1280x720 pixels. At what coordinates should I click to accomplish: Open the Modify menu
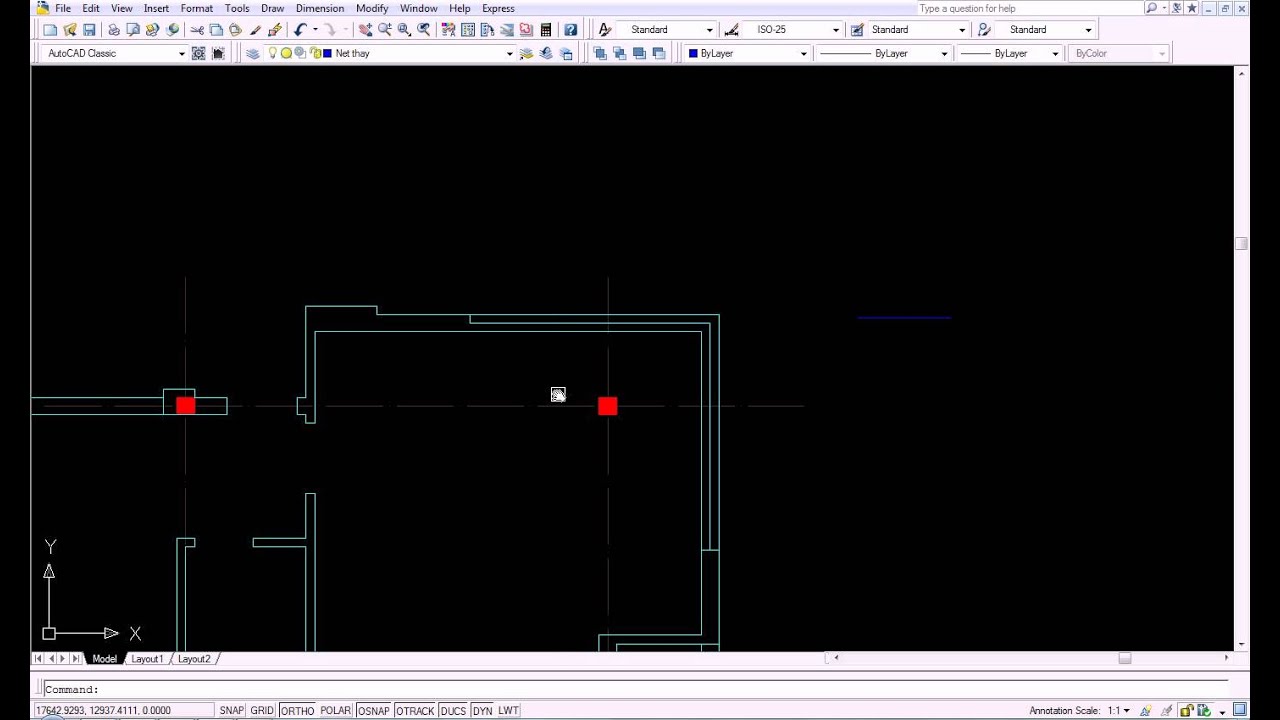(x=372, y=8)
